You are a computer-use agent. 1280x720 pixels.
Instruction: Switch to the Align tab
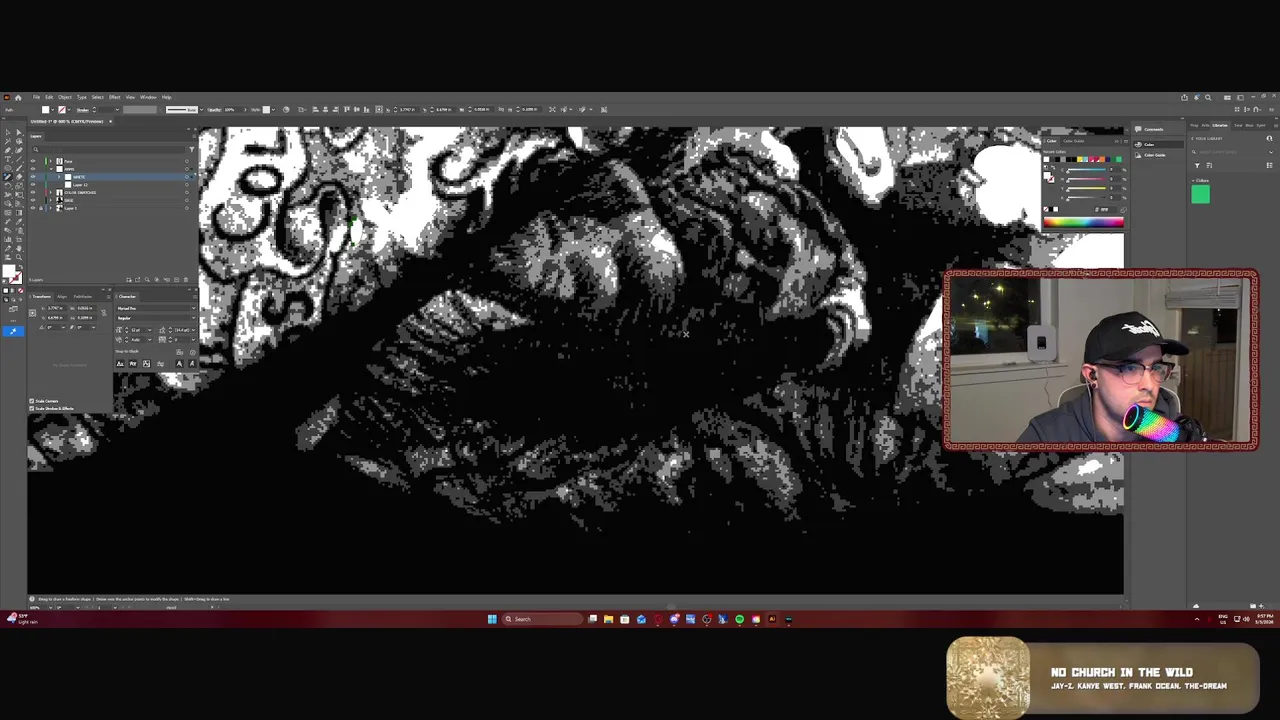[x=62, y=296]
